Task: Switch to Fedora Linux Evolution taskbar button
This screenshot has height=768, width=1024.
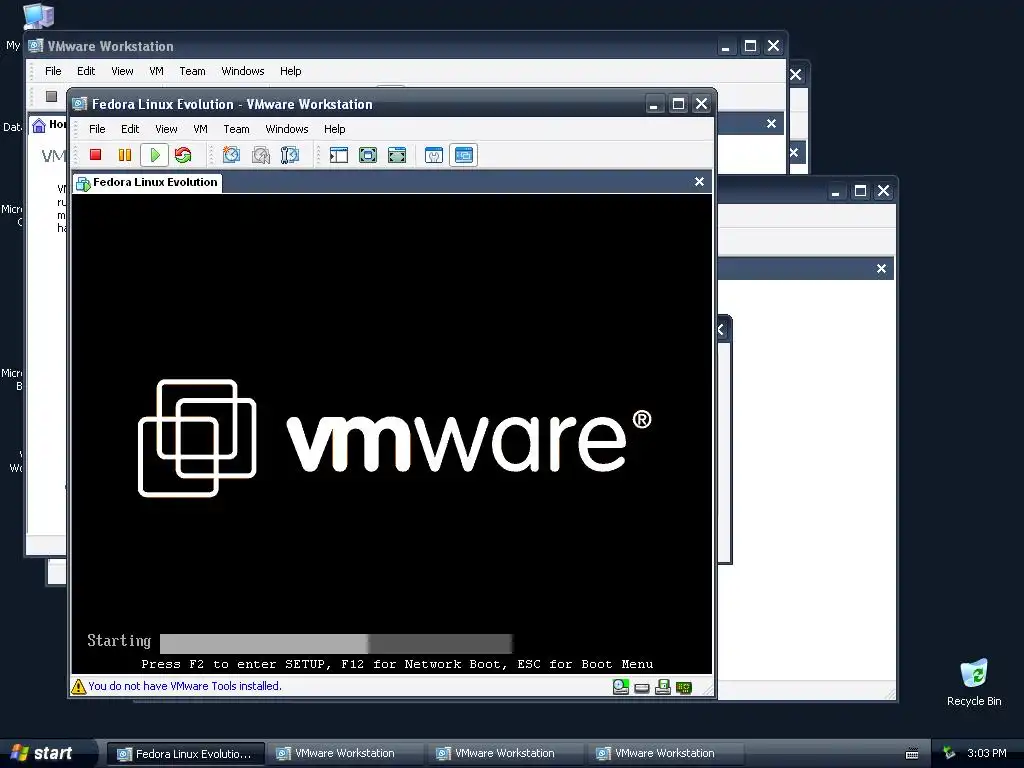Action: click(x=185, y=754)
